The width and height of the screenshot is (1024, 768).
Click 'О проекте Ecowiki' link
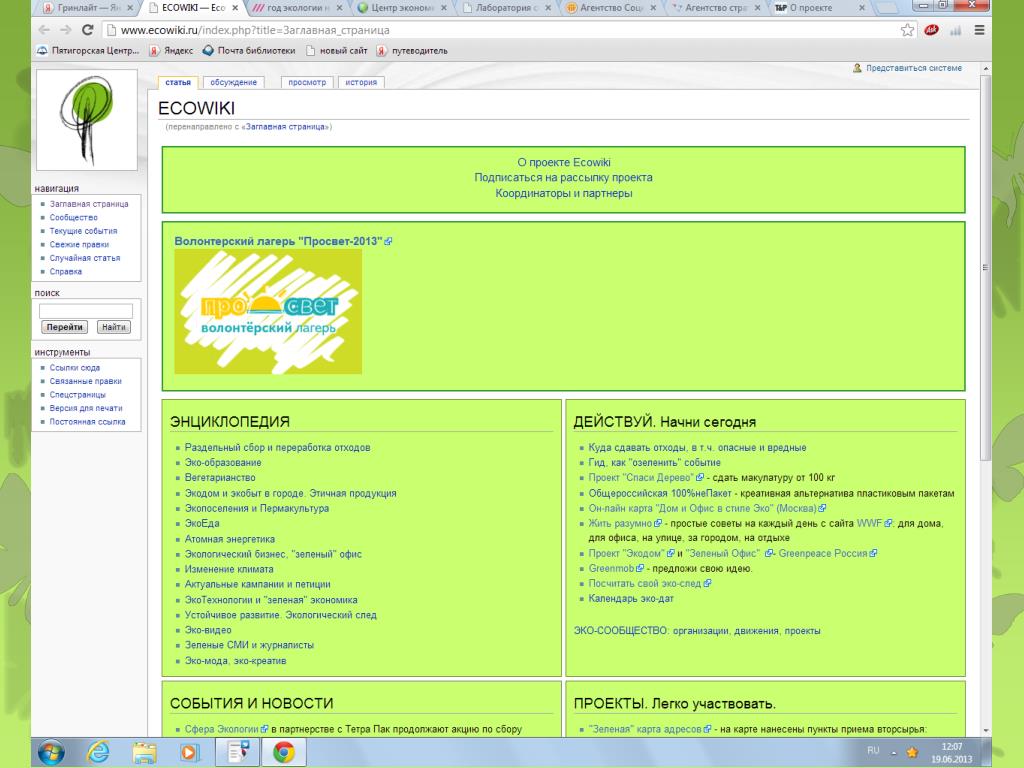tap(564, 162)
